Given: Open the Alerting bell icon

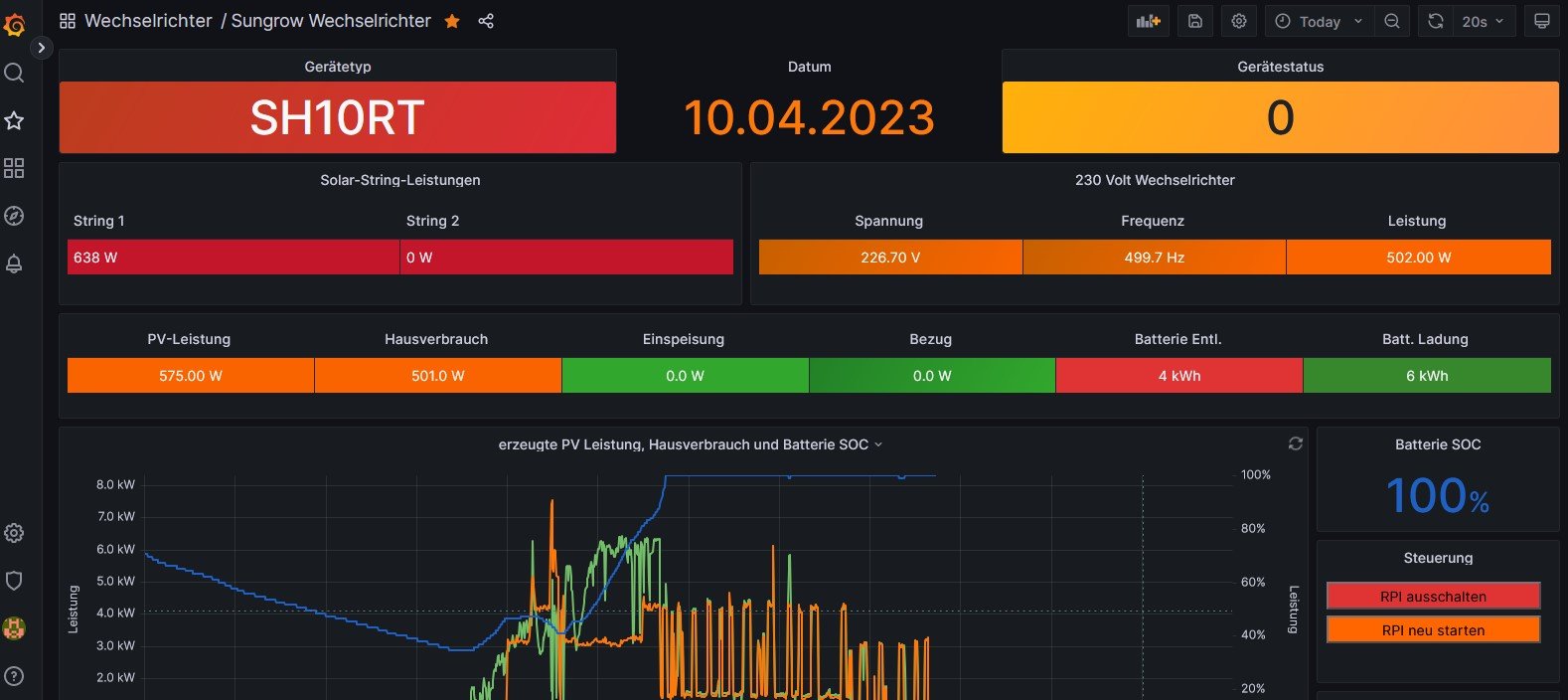Looking at the screenshot, I should [x=14, y=263].
